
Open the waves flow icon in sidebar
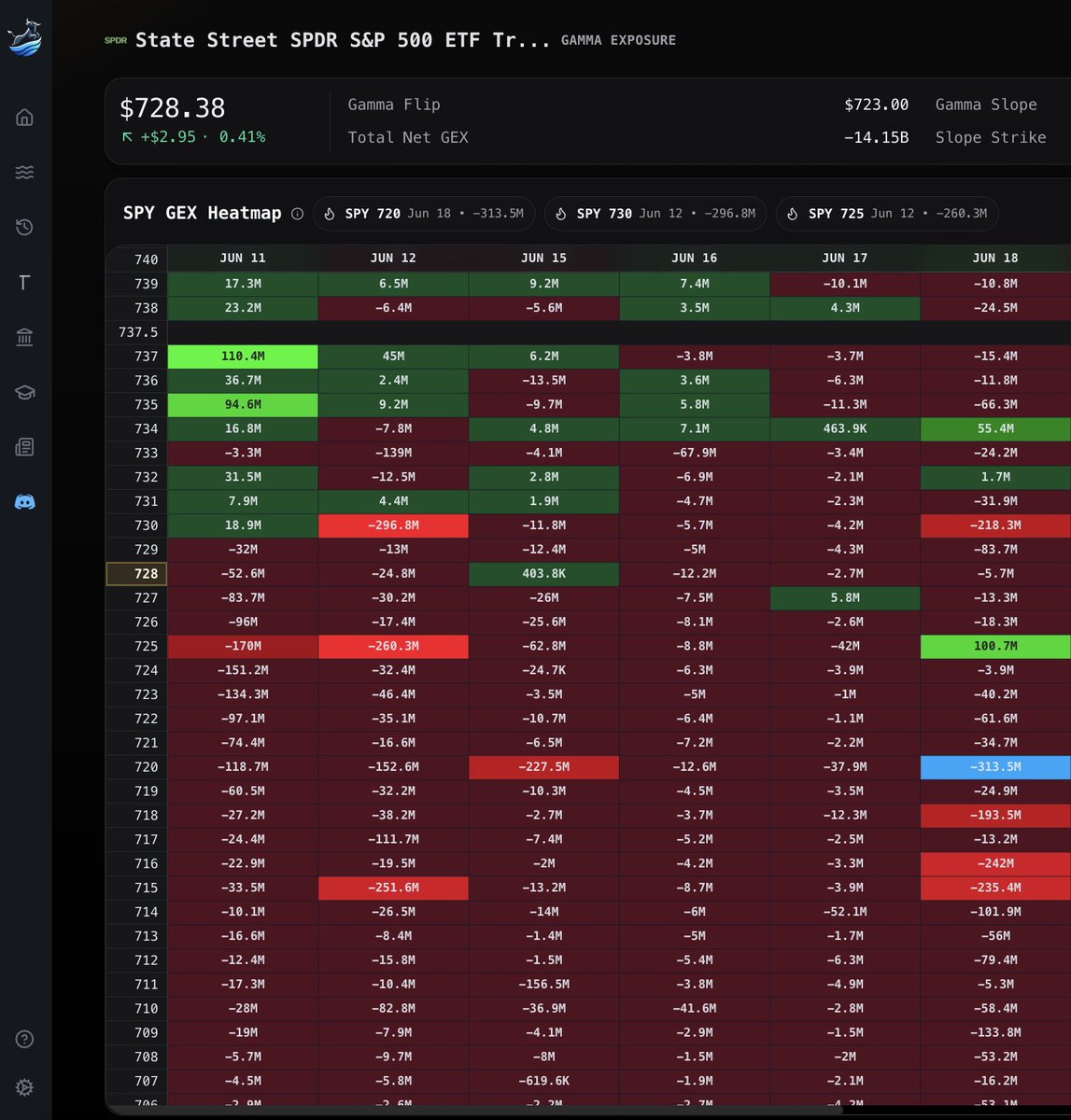tap(25, 173)
